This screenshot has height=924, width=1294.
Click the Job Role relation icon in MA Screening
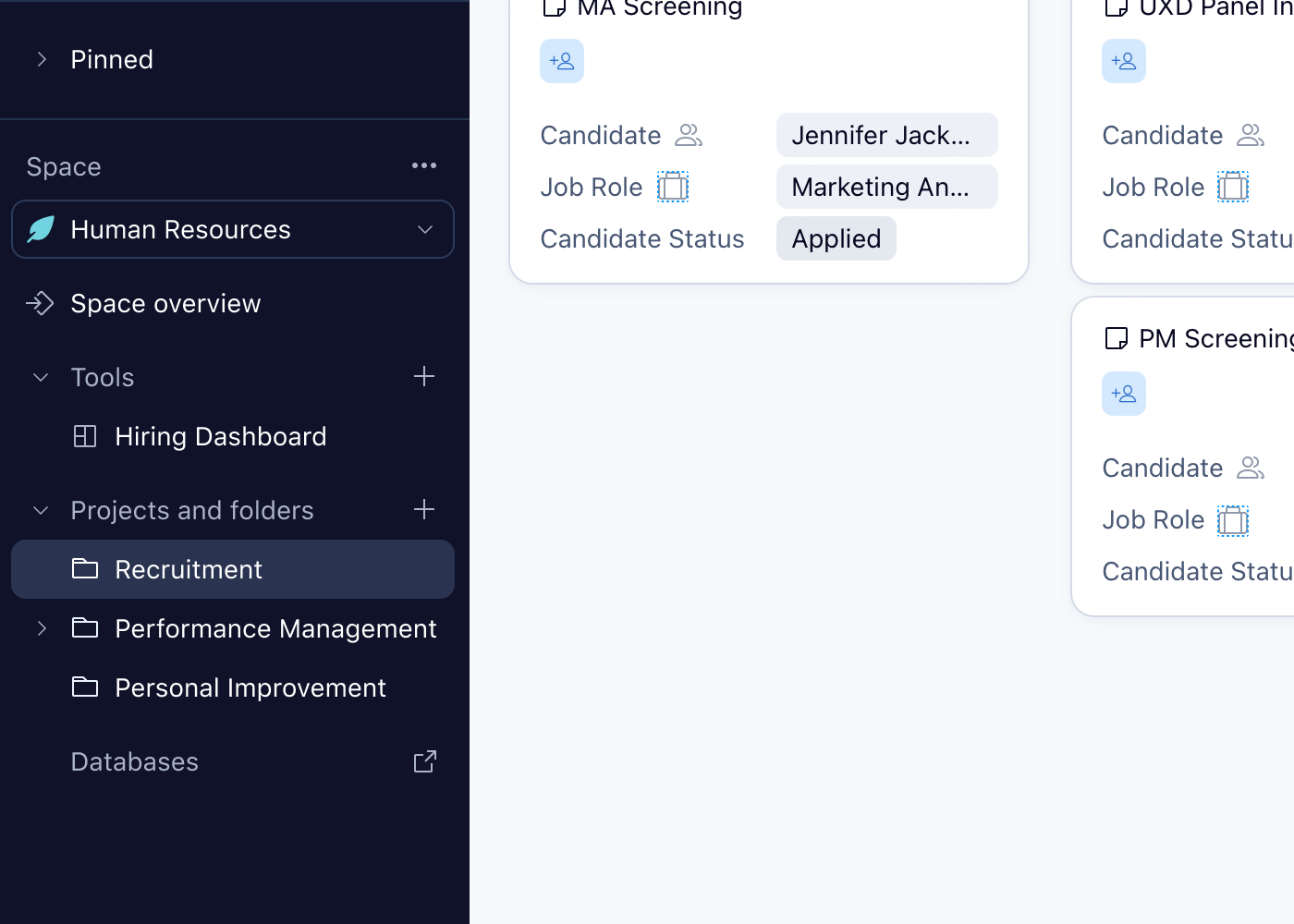[673, 187]
